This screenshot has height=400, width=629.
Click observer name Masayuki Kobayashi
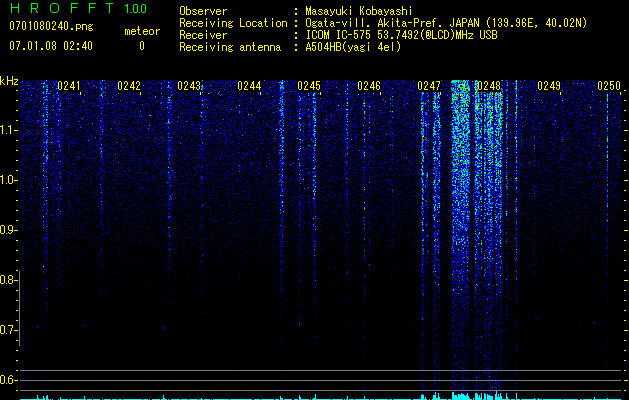coord(359,11)
